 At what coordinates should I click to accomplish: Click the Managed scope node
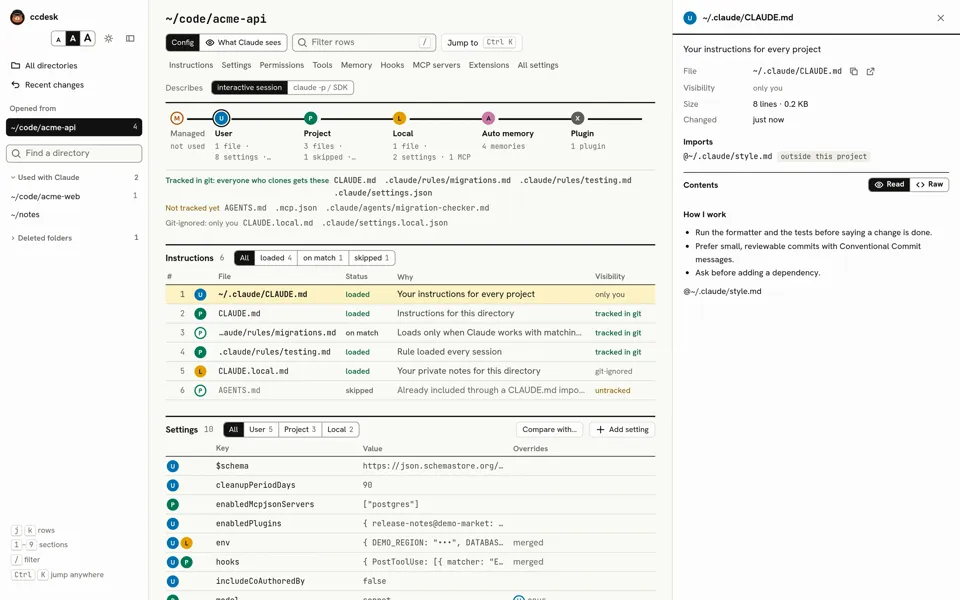(177, 118)
